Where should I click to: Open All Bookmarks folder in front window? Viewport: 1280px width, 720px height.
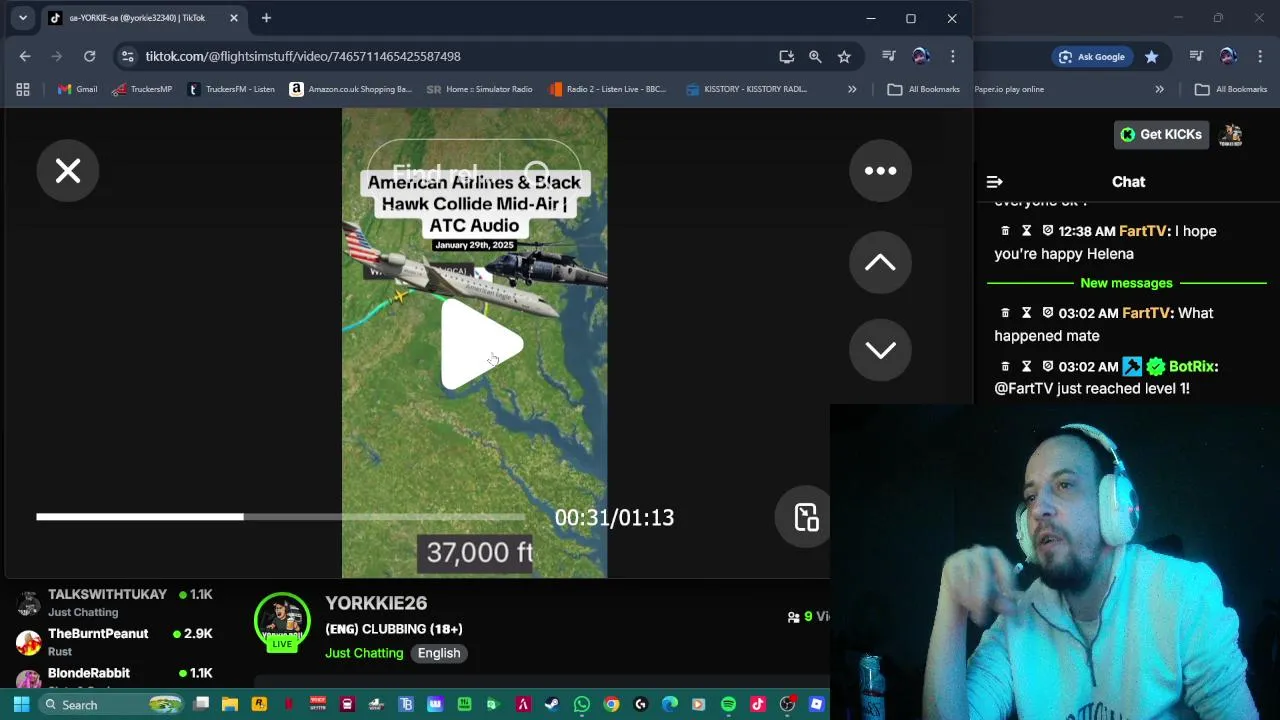point(923,89)
